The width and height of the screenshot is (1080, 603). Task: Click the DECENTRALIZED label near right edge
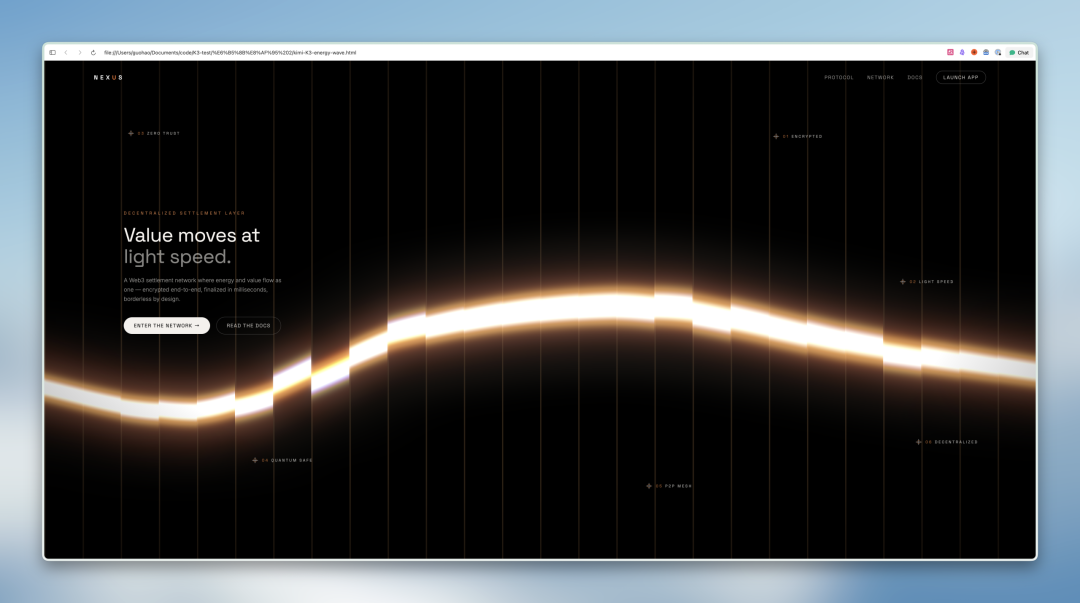point(956,442)
